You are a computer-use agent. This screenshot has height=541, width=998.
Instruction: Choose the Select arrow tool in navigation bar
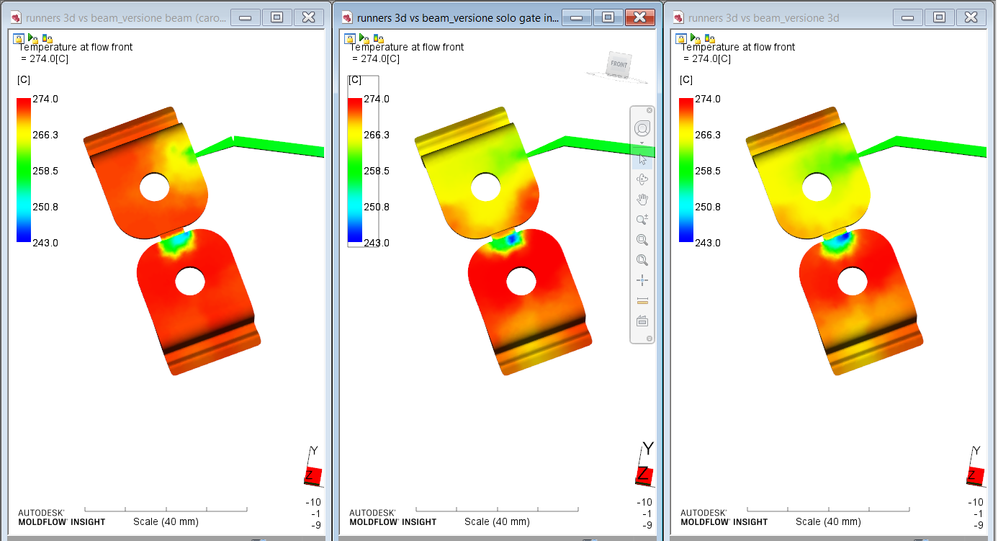pyautogui.click(x=642, y=158)
